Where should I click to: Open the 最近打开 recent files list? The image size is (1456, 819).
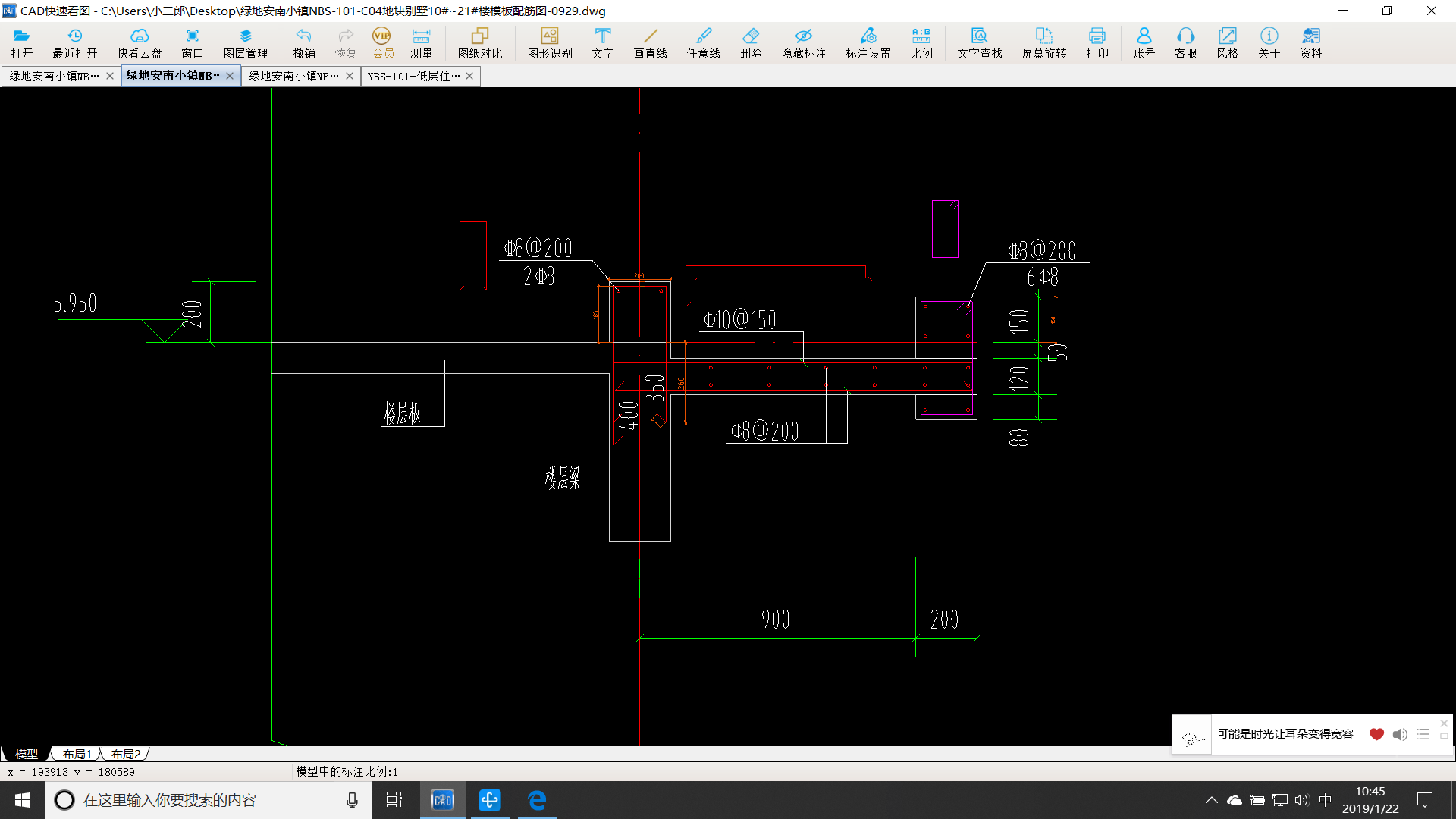[74, 42]
